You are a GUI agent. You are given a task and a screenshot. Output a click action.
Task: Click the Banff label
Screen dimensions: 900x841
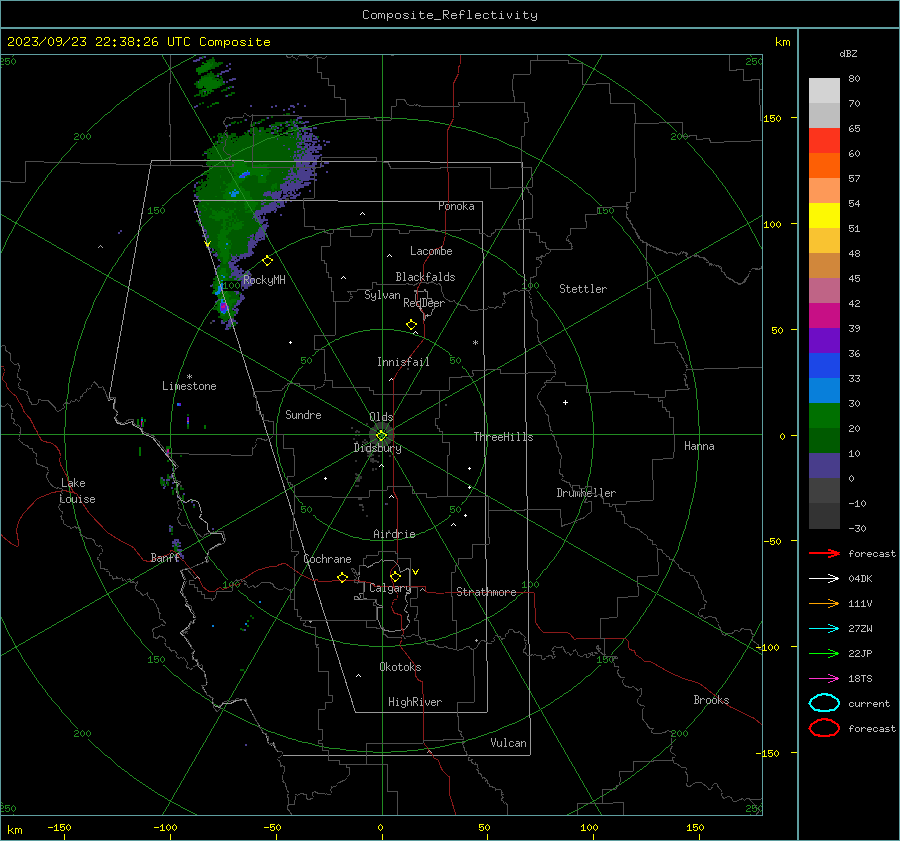pos(166,558)
